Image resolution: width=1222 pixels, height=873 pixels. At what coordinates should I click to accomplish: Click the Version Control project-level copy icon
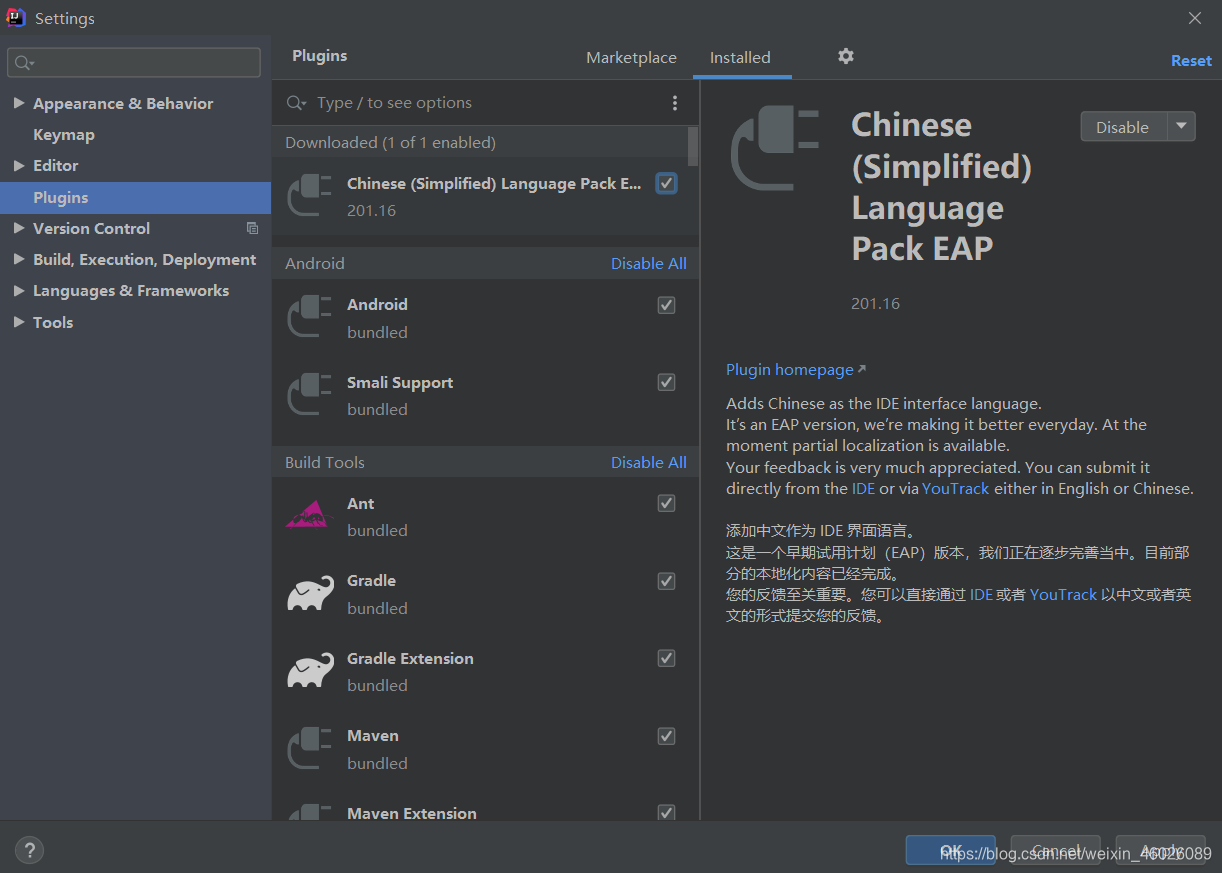pos(252,228)
